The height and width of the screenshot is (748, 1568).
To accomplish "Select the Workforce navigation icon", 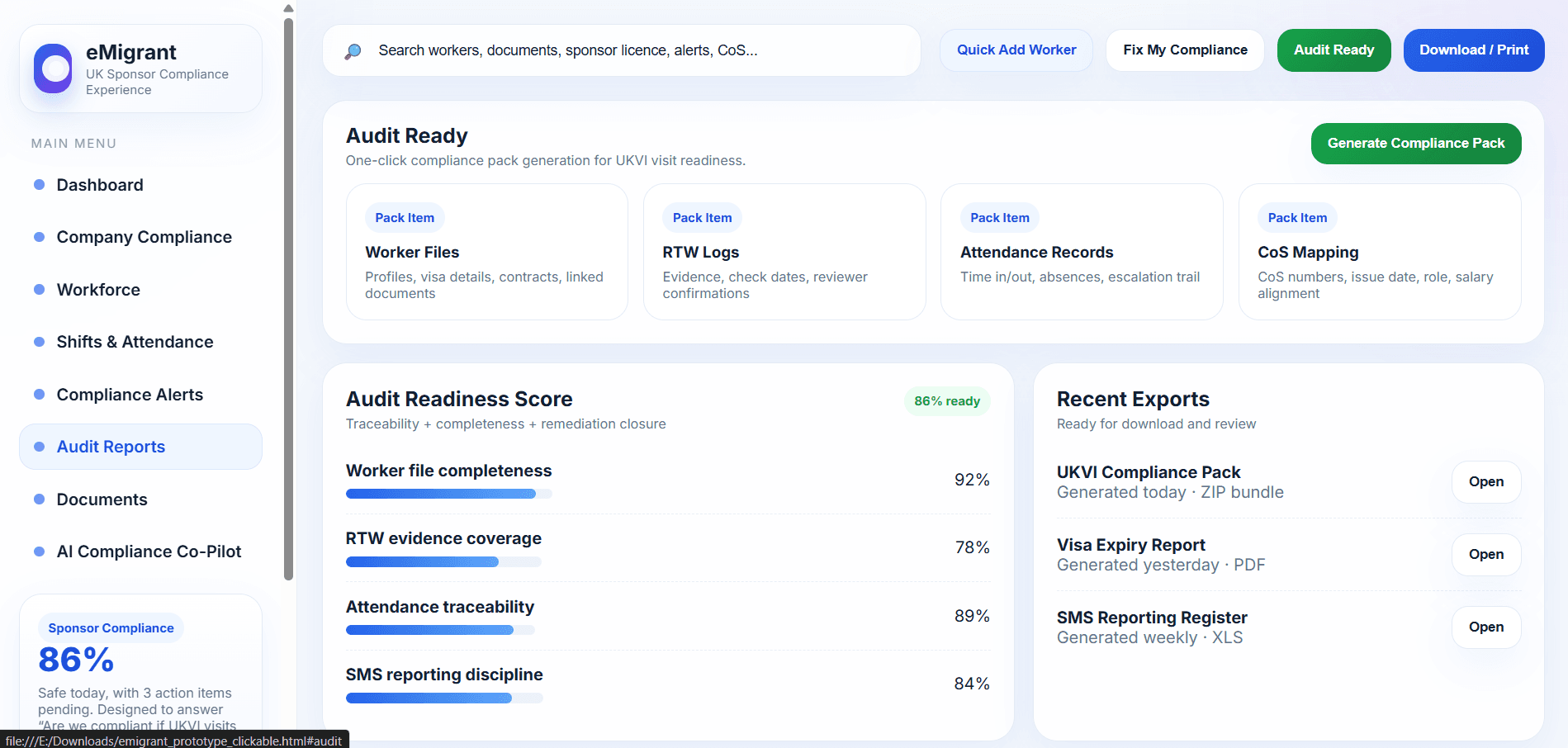I will tap(40, 289).
